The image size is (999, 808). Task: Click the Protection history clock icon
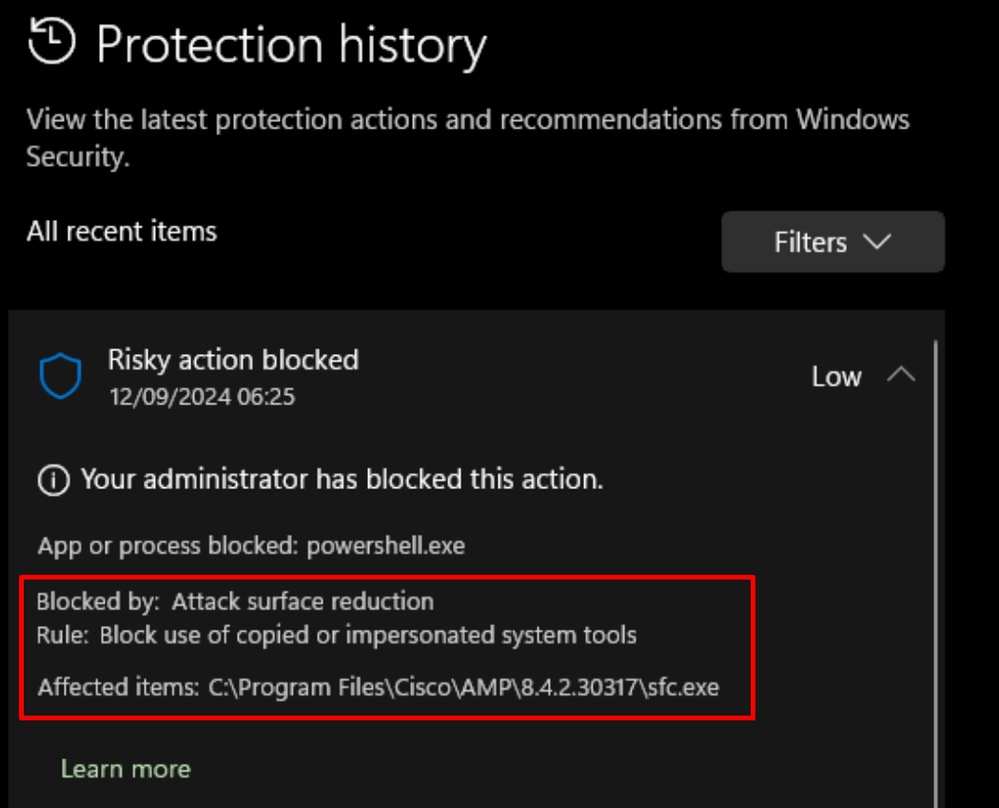[x=52, y=41]
